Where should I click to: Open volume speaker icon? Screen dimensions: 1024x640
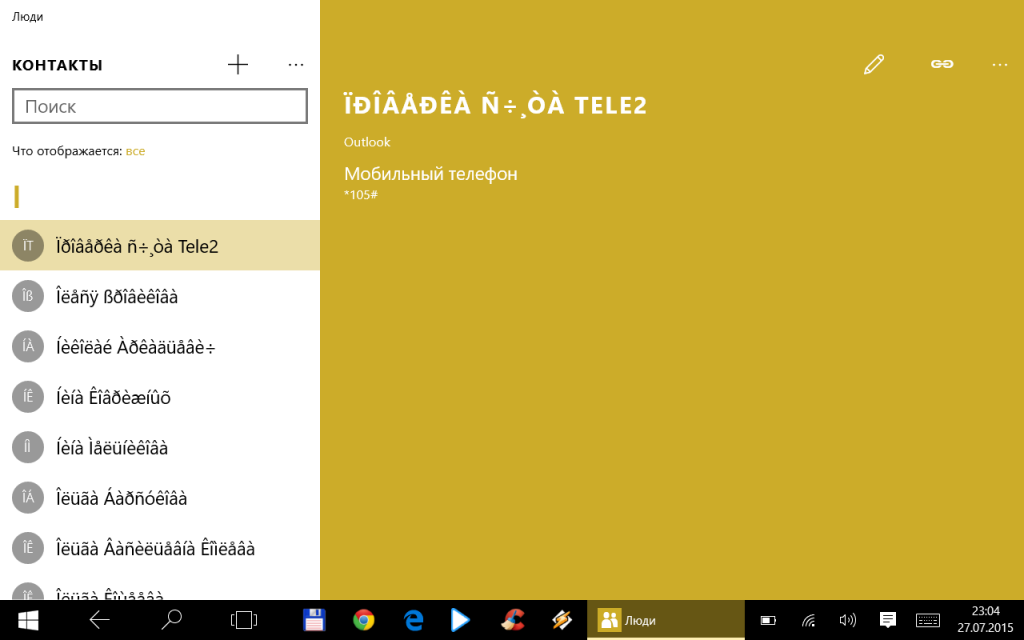point(848,620)
